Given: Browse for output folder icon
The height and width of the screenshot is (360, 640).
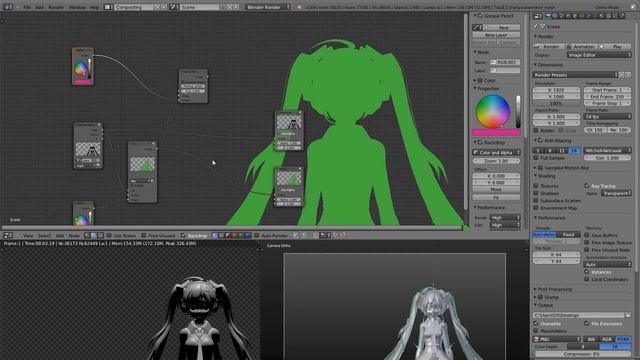Looking at the screenshot, I should coord(628,315).
